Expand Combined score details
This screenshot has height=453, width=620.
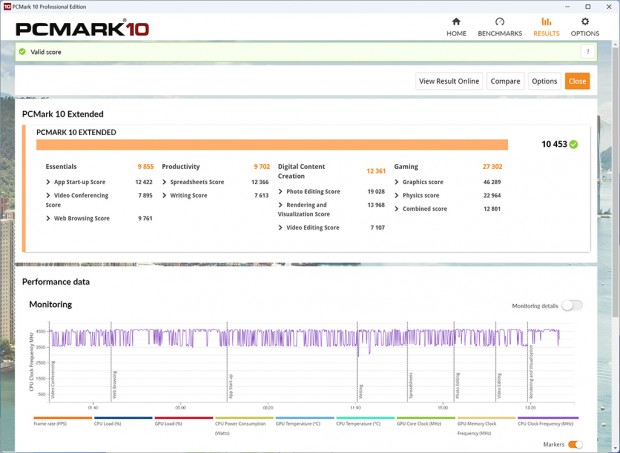[397, 209]
